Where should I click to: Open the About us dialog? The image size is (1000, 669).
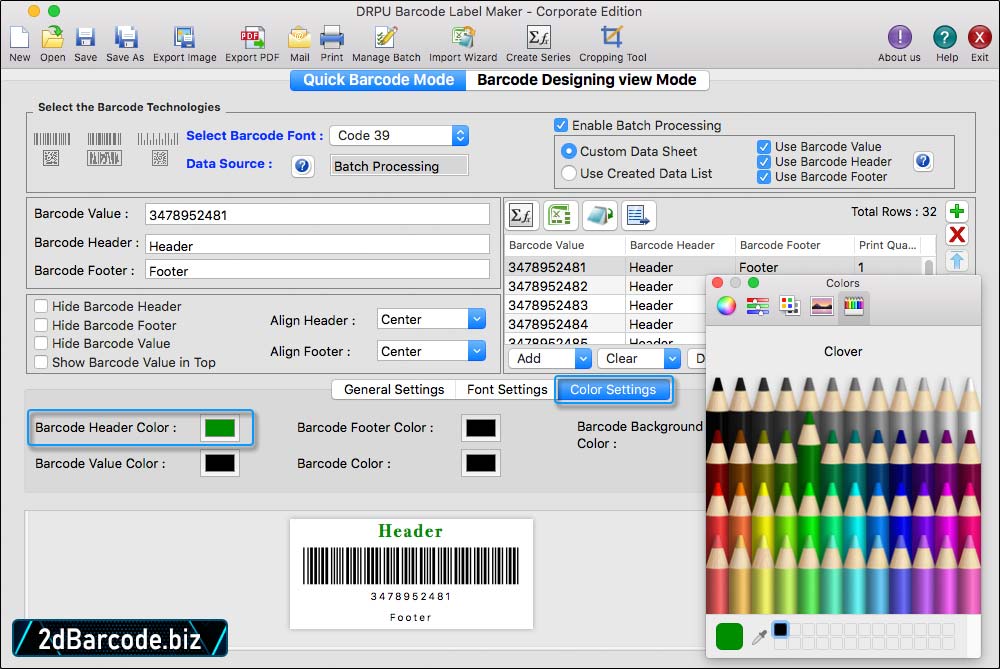pyautogui.click(x=899, y=43)
